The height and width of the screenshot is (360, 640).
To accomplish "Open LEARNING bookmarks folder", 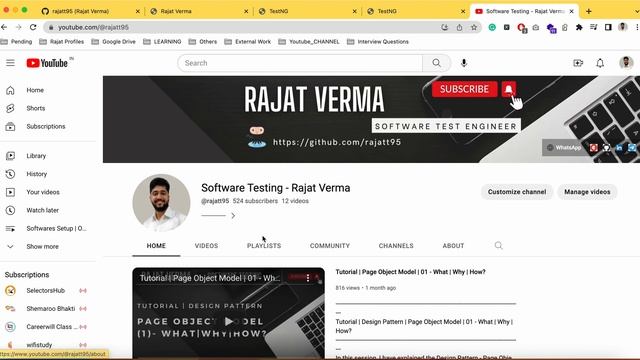I will (x=162, y=42).
